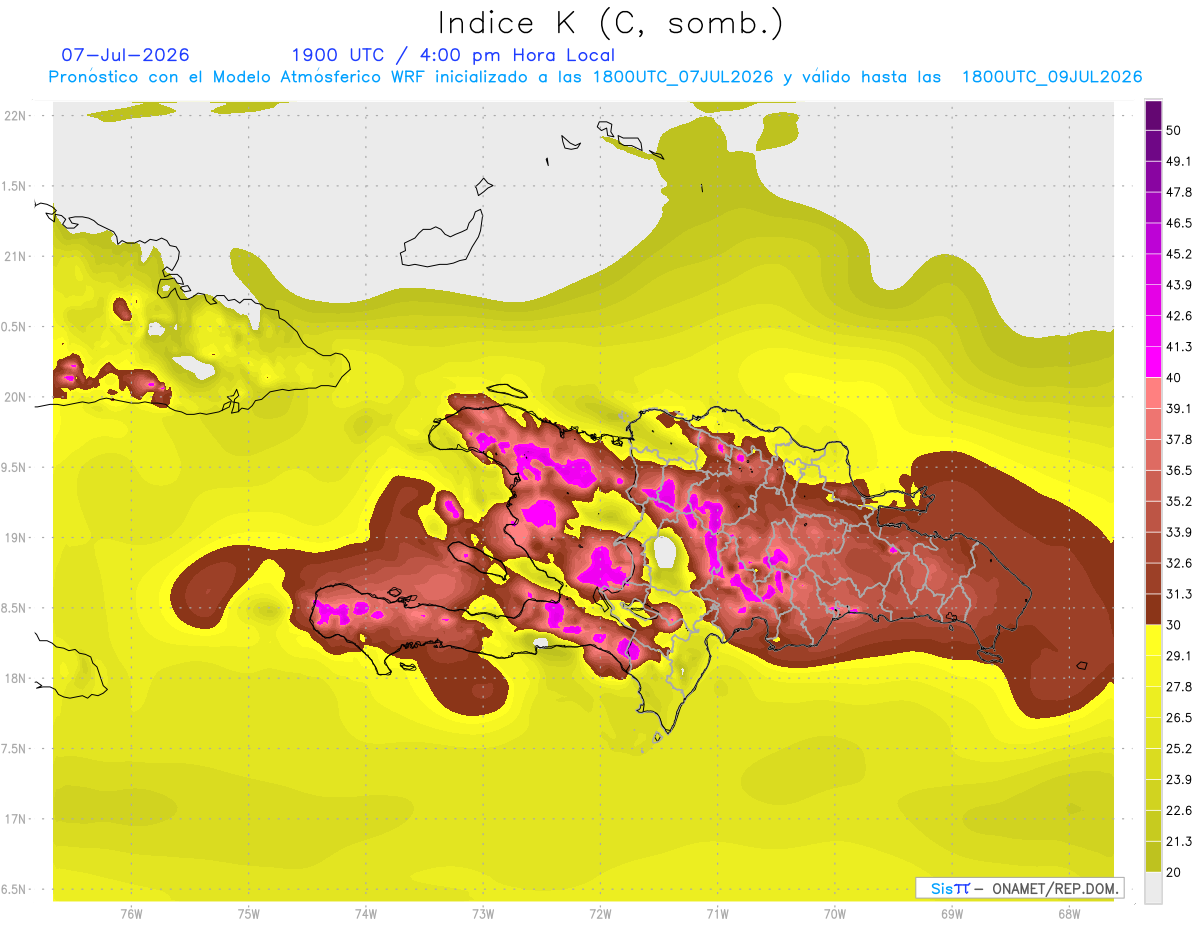Click the "SisTT – ONAMET/REP.DOM." credit box
This screenshot has height=927, width=1200.
click(x=1019, y=888)
